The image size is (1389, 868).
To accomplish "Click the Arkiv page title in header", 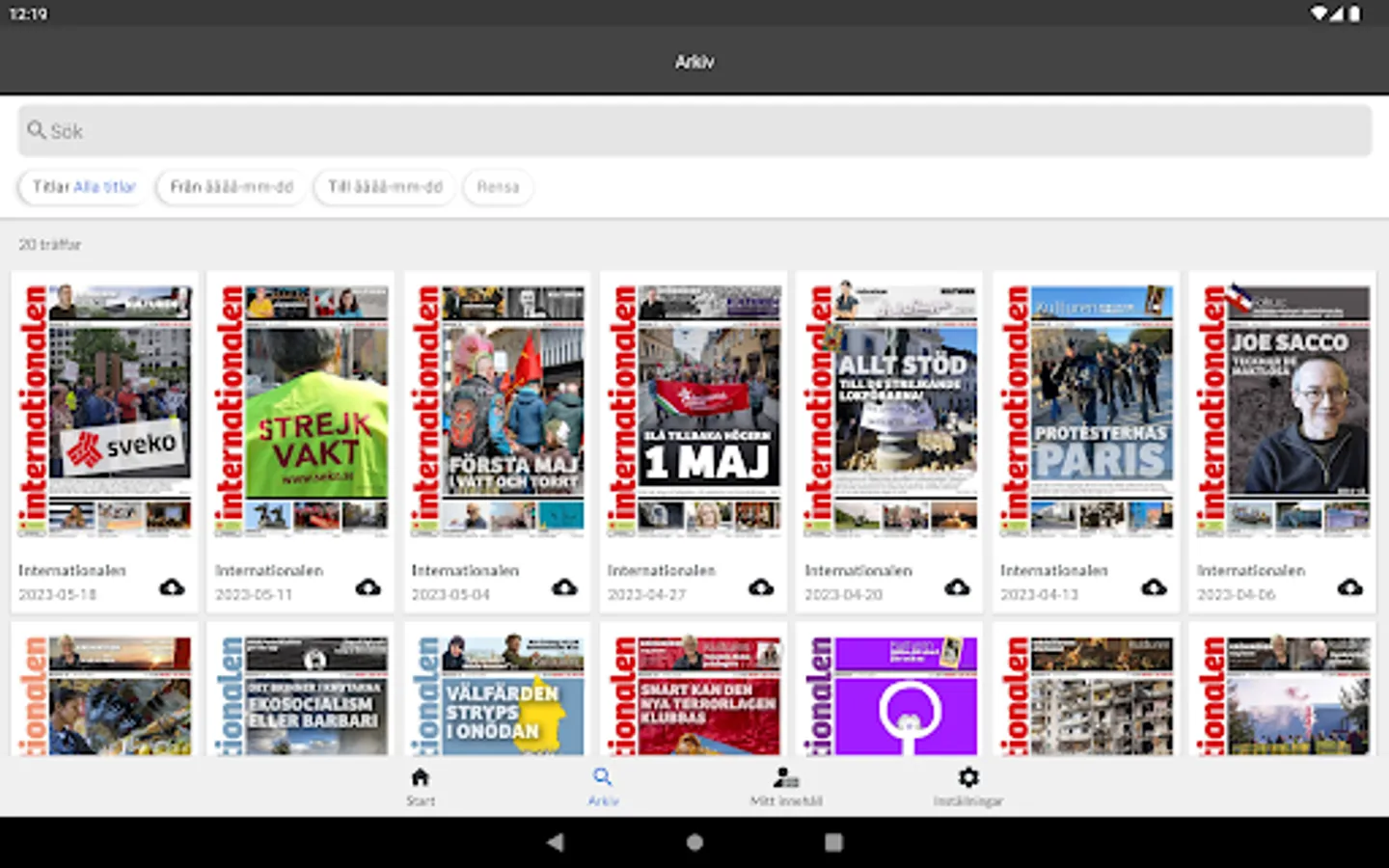I will tap(694, 62).
